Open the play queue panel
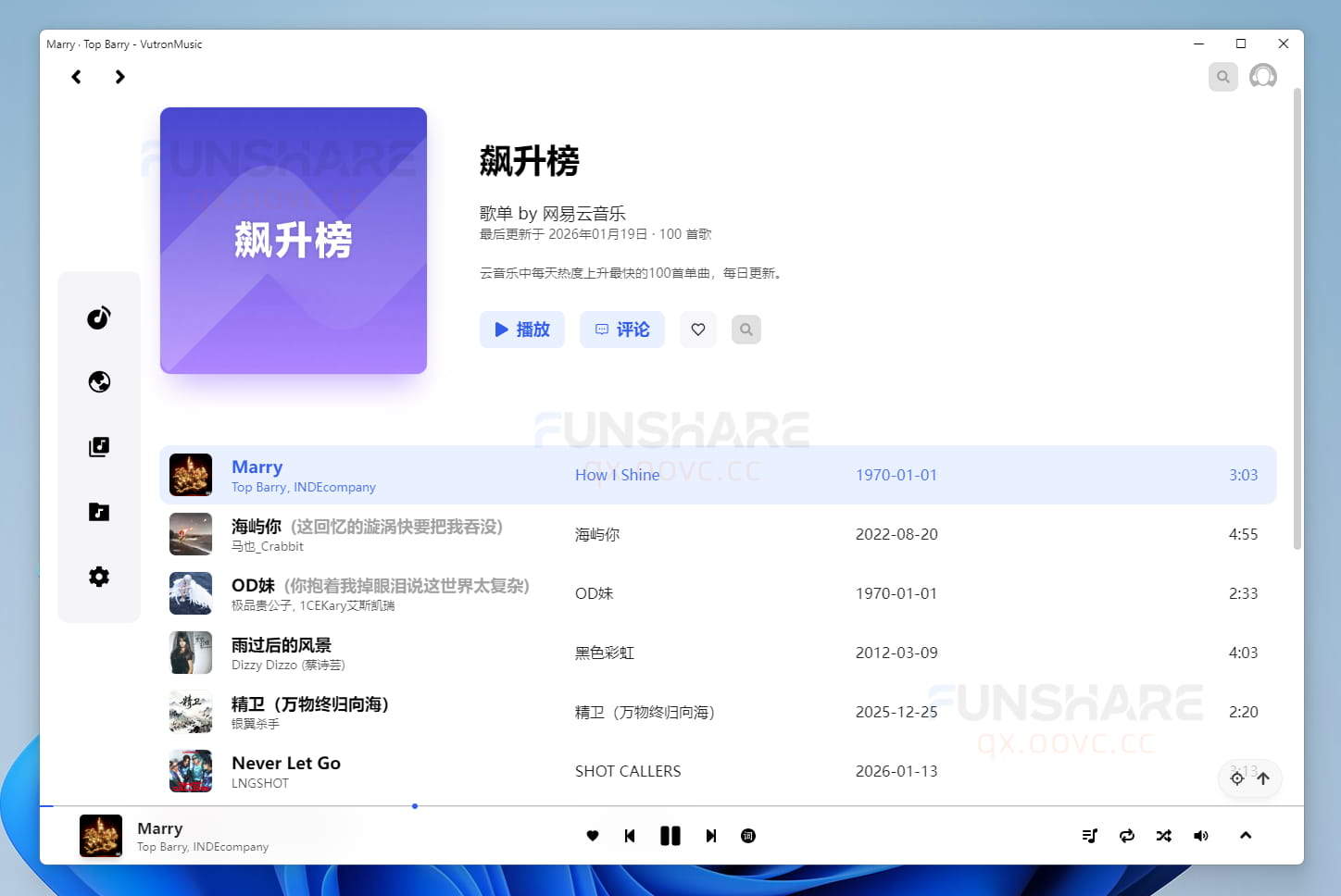 [1090, 835]
